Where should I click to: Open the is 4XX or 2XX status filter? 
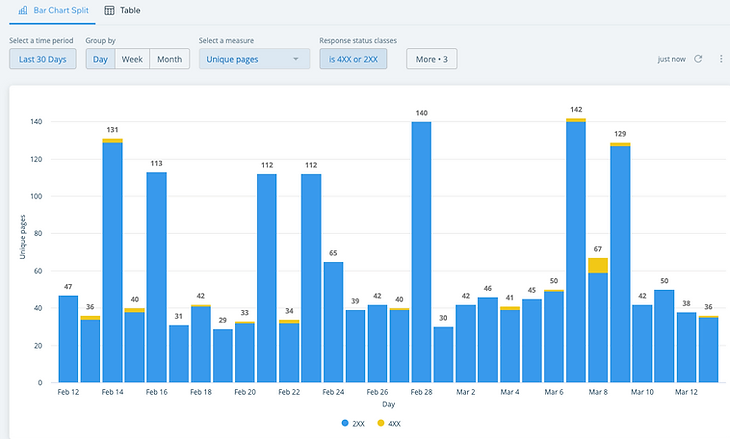[x=353, y=59]
